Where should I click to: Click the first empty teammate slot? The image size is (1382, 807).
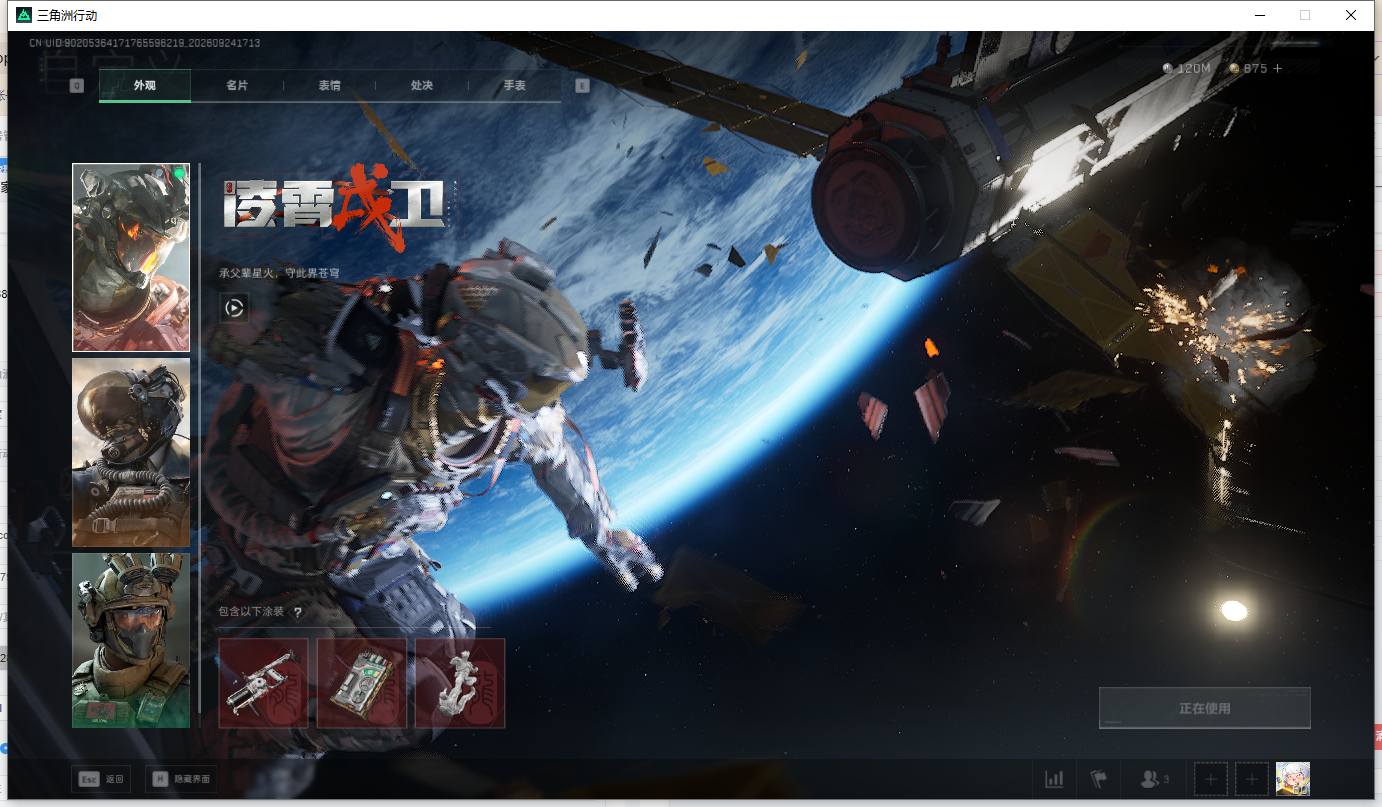[x=1210, y=779]
